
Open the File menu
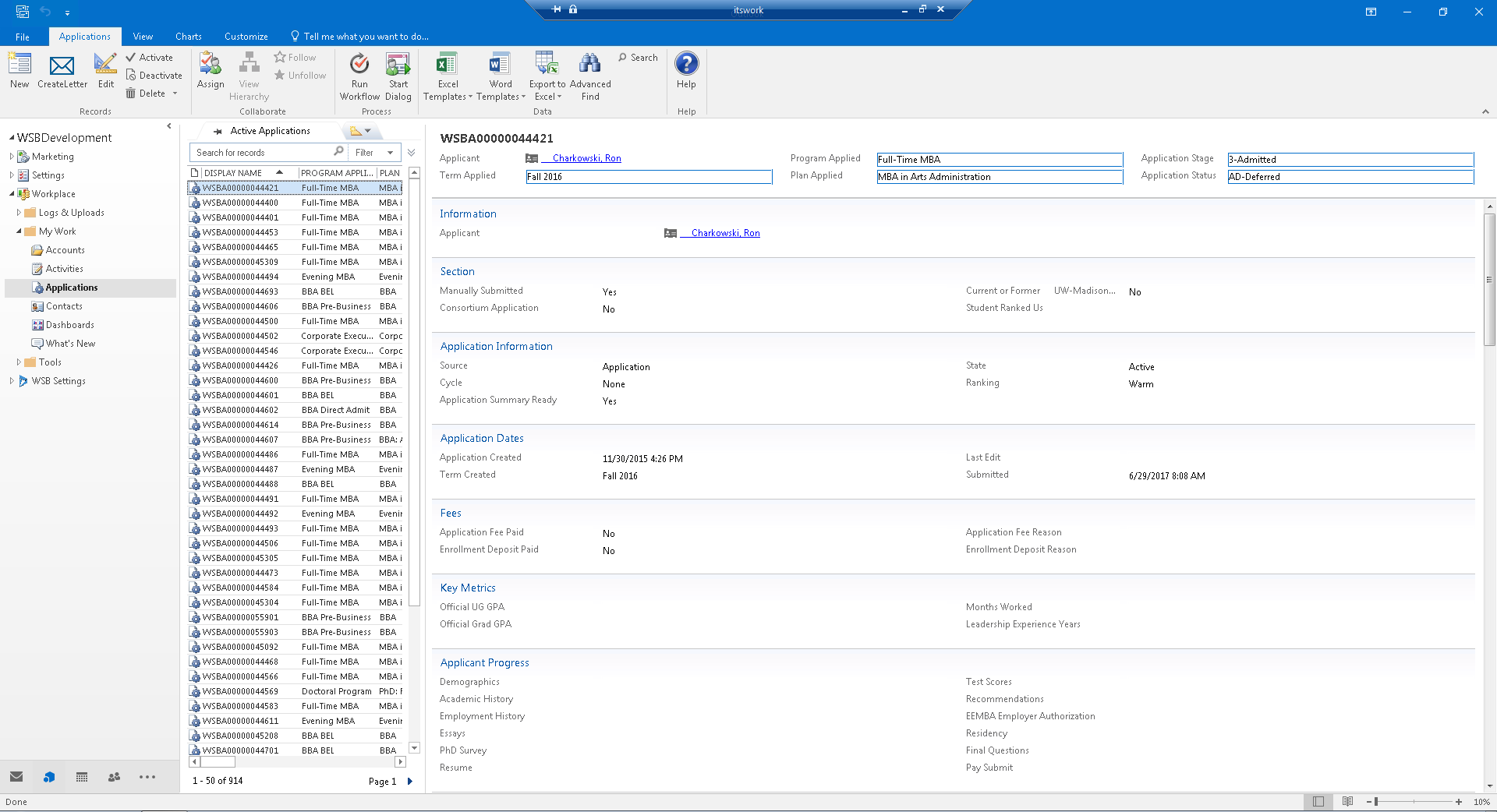[x=23, y=37]
